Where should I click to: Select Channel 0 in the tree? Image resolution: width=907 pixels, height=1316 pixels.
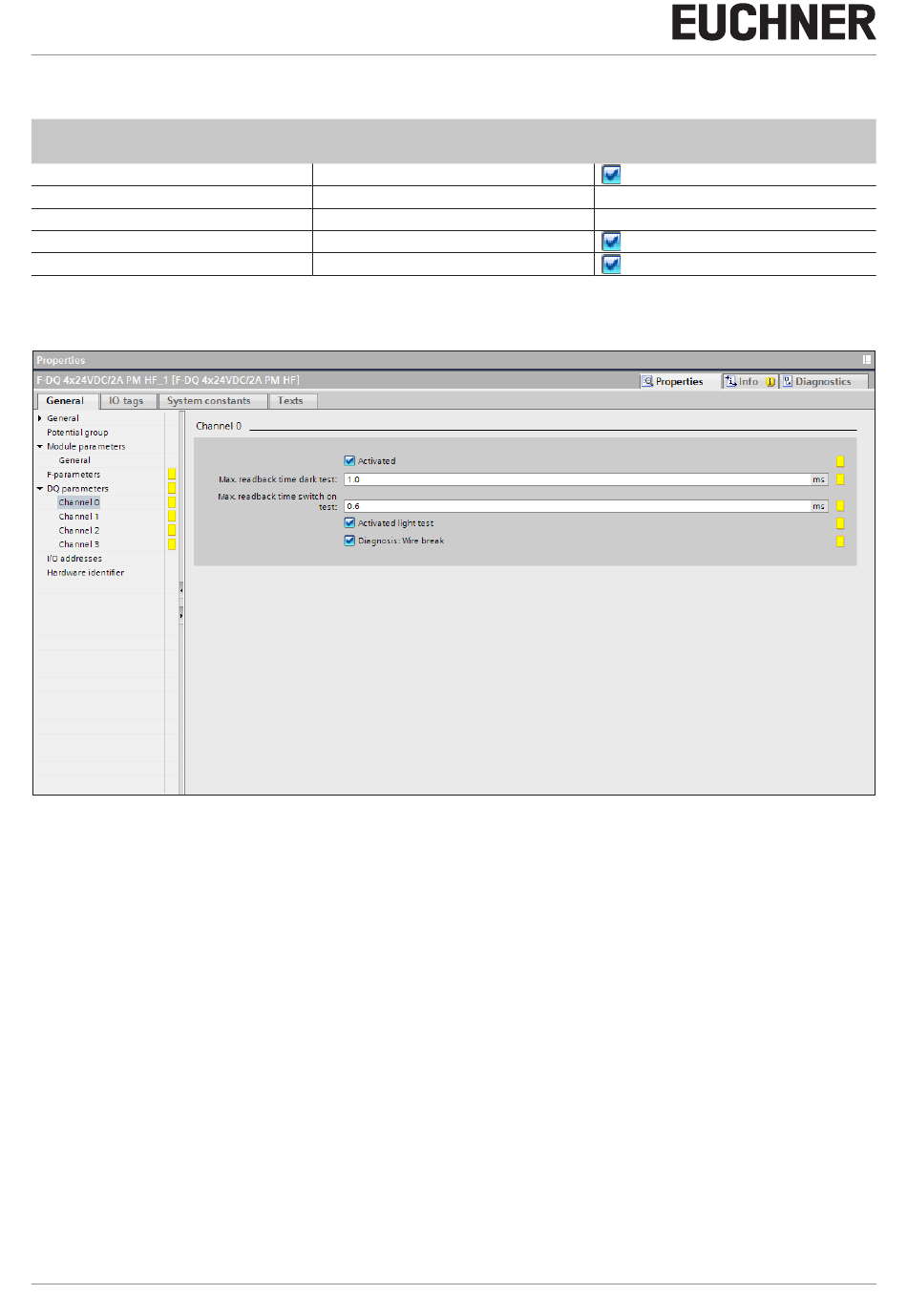[78, 502]
